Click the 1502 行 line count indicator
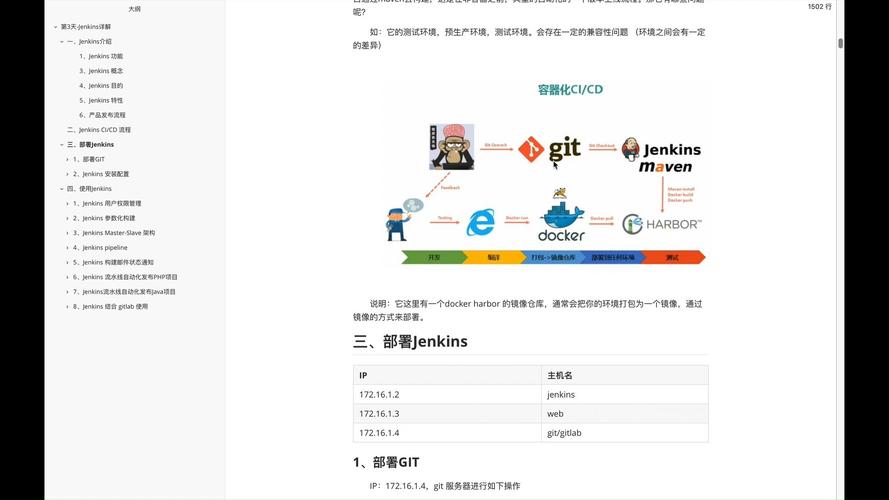This screenshot has height=500, width=889. coord(820,7)
